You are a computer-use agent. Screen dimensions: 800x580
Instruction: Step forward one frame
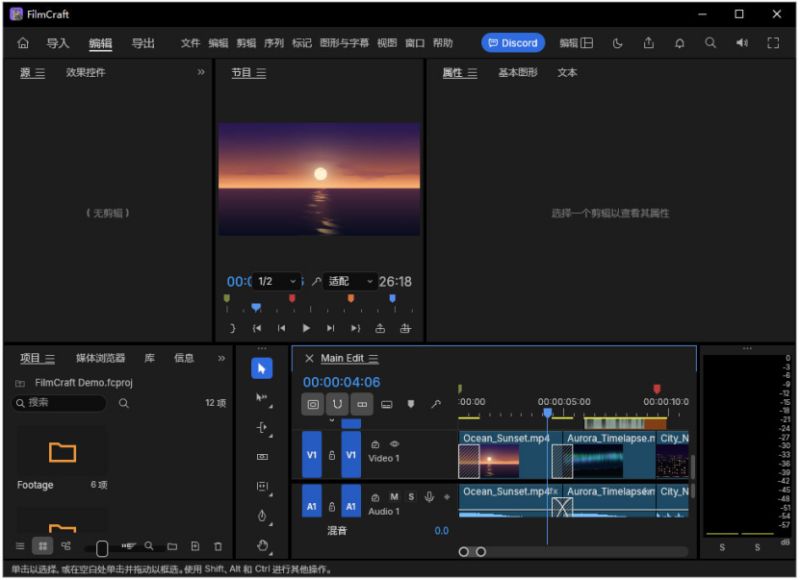(x=330, y=329)
